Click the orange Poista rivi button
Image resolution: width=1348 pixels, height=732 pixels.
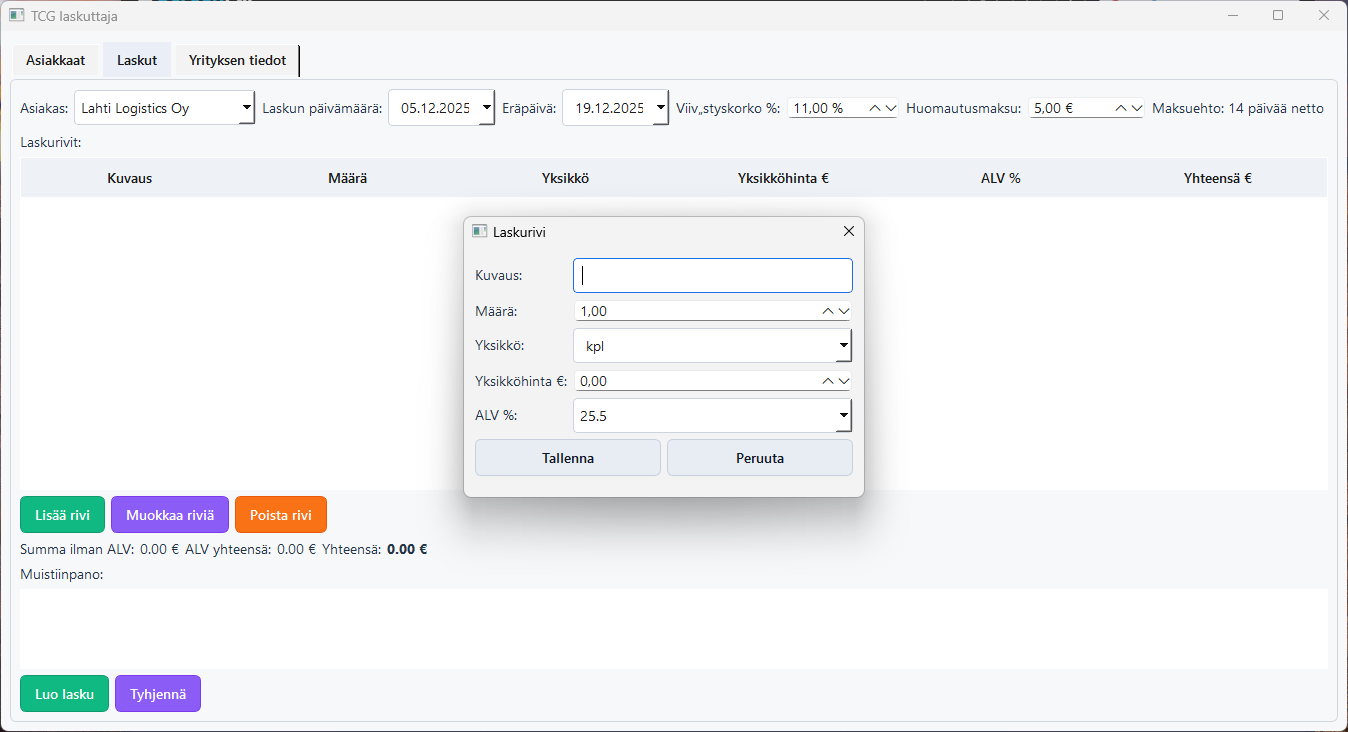[280, 515]
